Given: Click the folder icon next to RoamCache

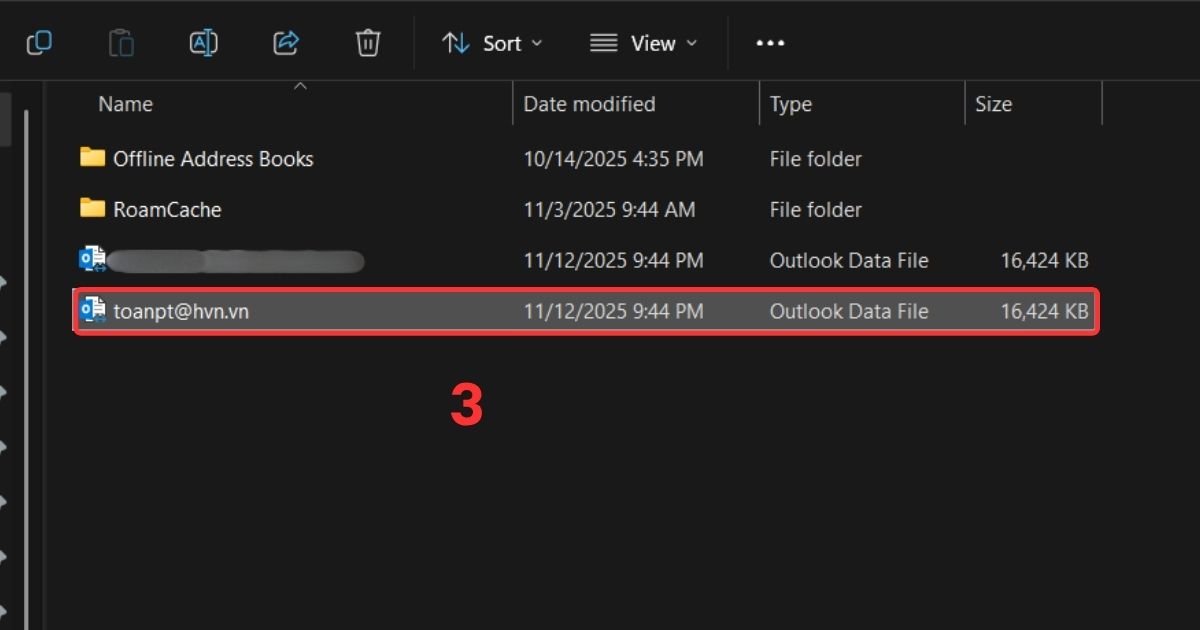Looking at the screenshot, I should click(x=91, y=209).
